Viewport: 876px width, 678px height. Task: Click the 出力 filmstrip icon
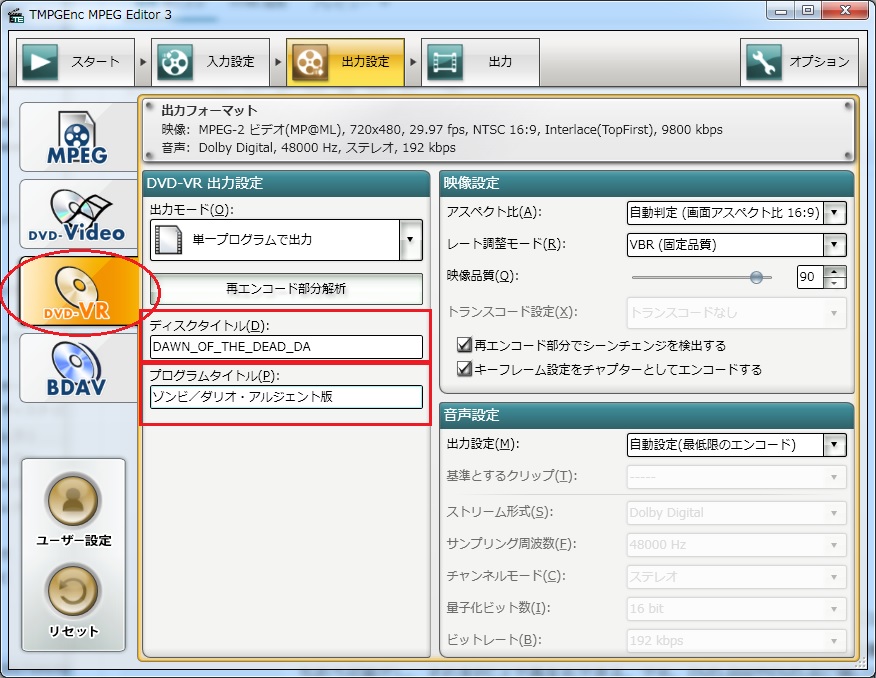click(445, 62)
